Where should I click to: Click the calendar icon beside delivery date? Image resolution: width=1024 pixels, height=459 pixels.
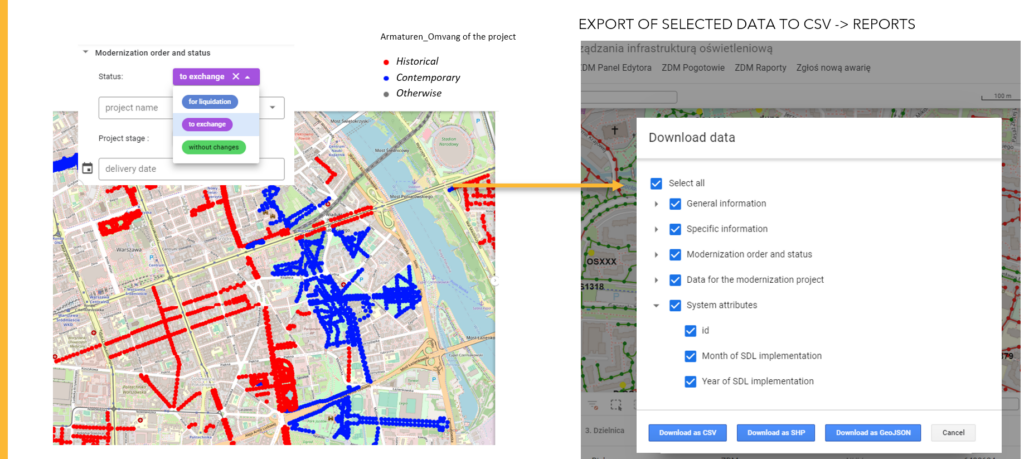click(x=88, y=169)
